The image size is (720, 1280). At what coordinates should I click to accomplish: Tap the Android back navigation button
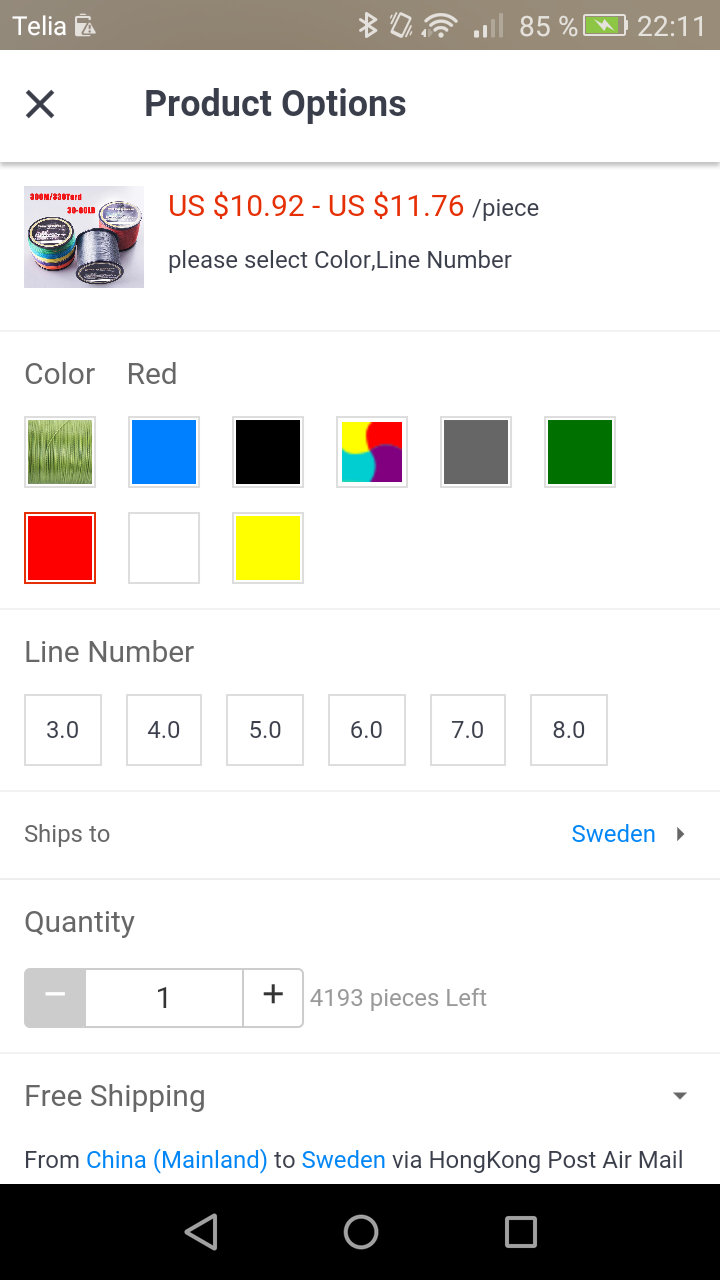pos(201,1232)
